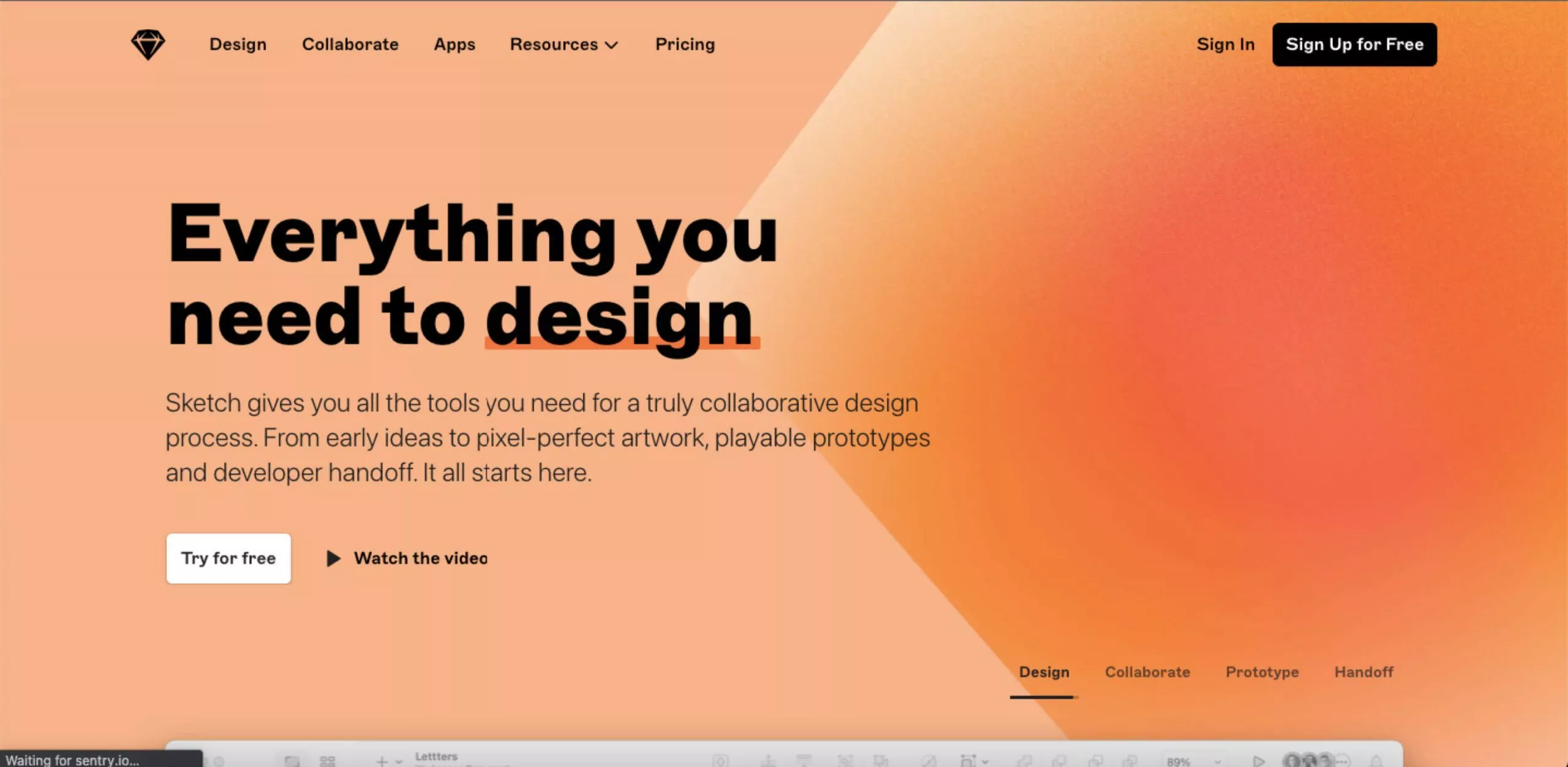Go to the Apps page
The image size is (1568, 767).
[454, 45]
